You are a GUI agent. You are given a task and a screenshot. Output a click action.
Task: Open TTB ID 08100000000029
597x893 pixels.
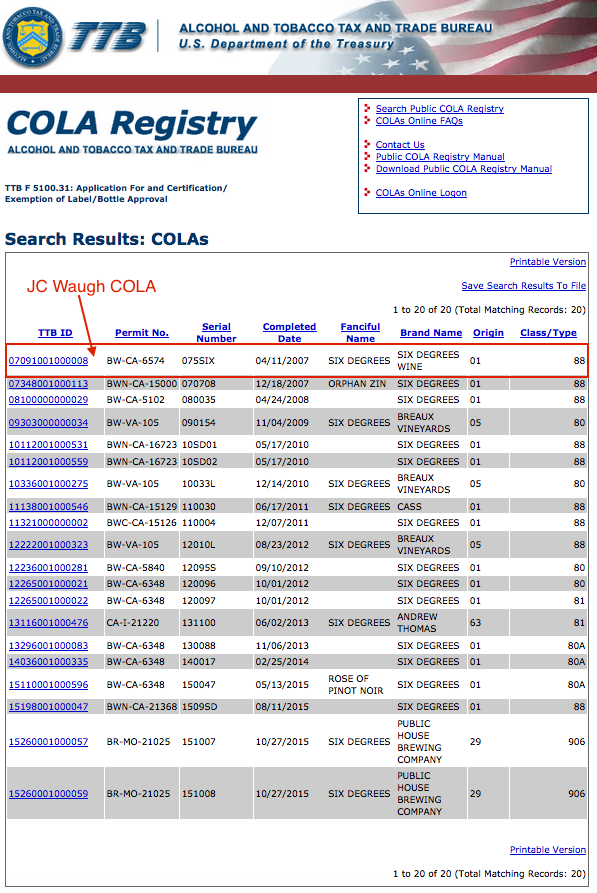point(48,400)
